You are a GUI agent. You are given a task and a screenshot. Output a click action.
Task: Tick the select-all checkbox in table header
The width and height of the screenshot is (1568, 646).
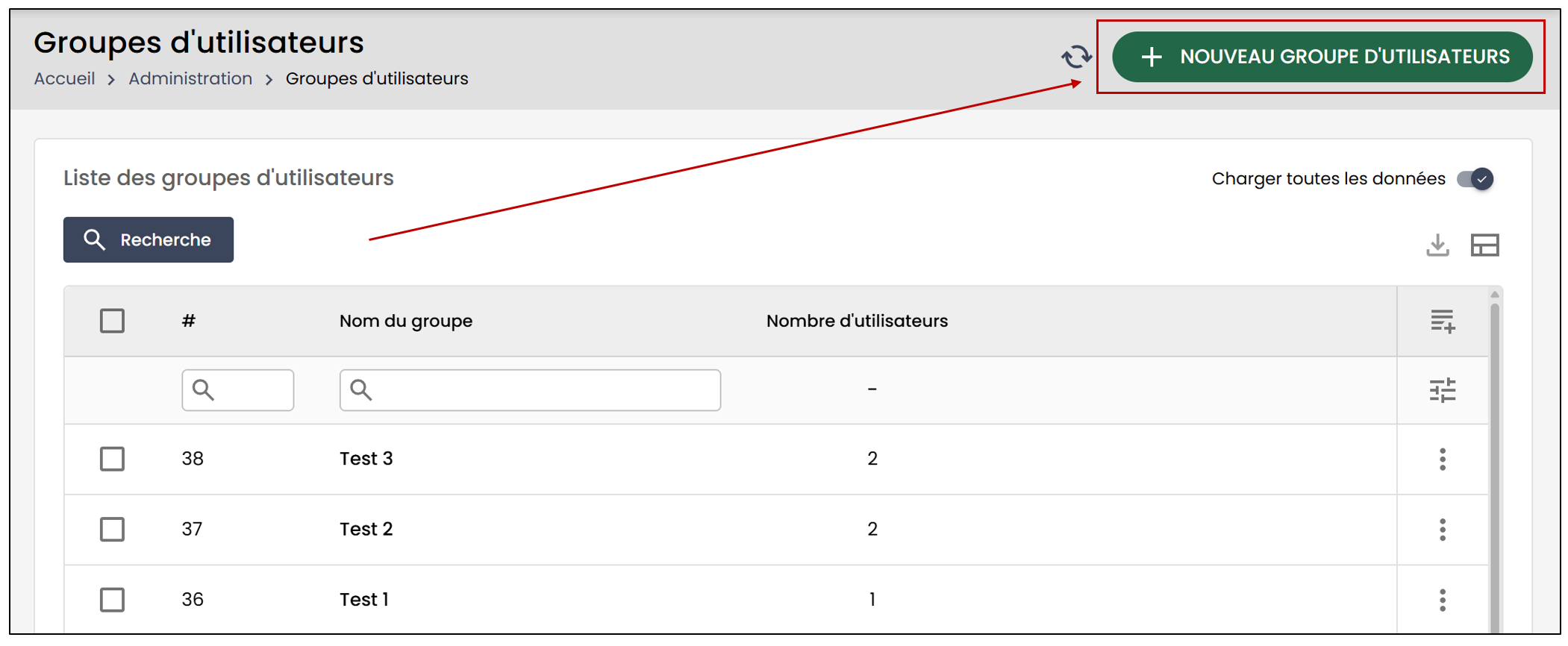click(112, 321)
